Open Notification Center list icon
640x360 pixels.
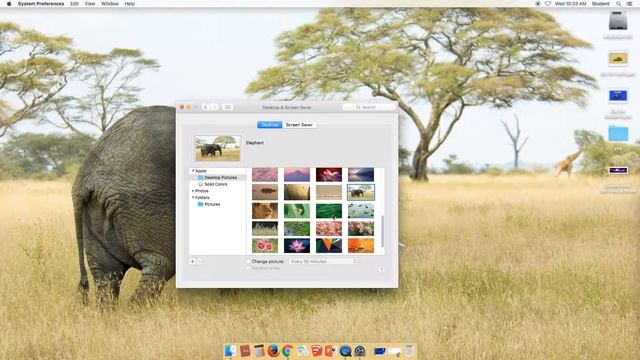click(629, 4)
